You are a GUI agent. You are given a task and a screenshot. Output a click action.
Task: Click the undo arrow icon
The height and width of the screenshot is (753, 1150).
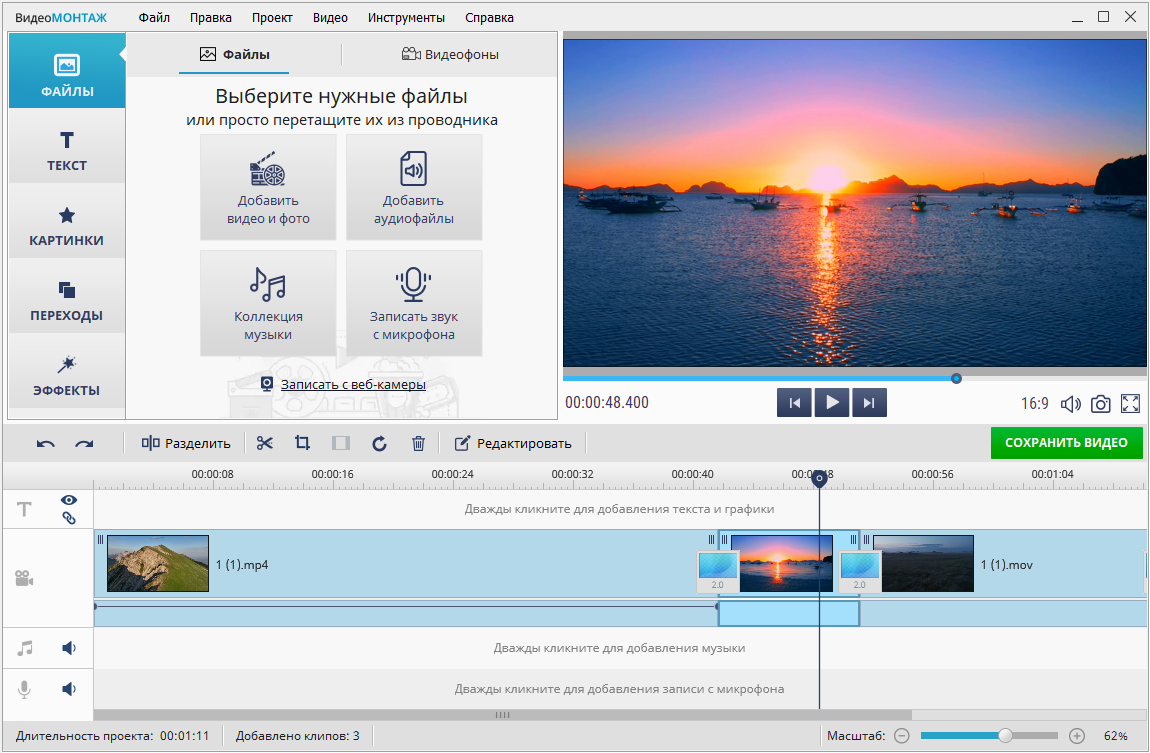(46, 444)
